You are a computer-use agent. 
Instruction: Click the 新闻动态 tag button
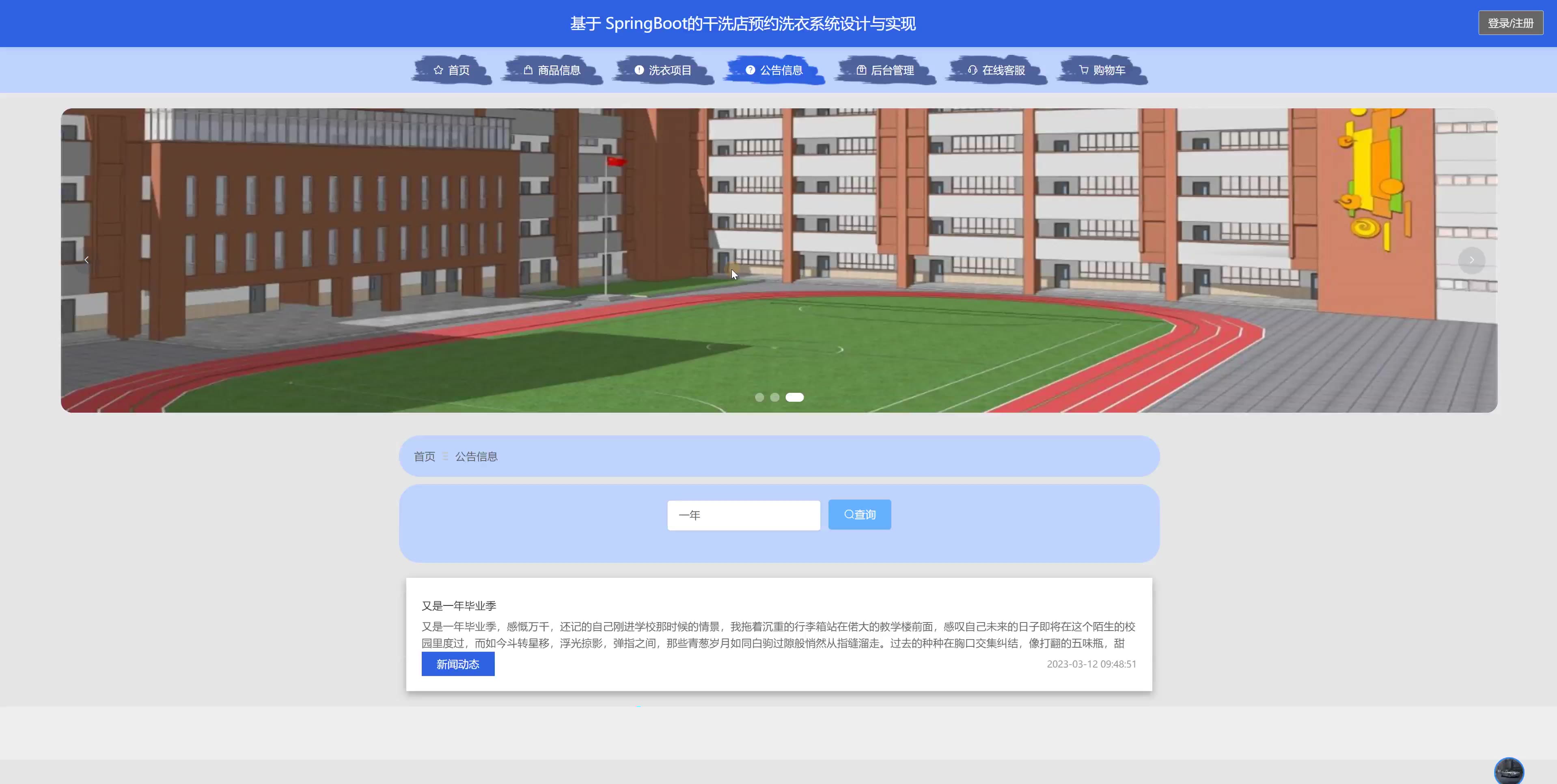point(458,664)
